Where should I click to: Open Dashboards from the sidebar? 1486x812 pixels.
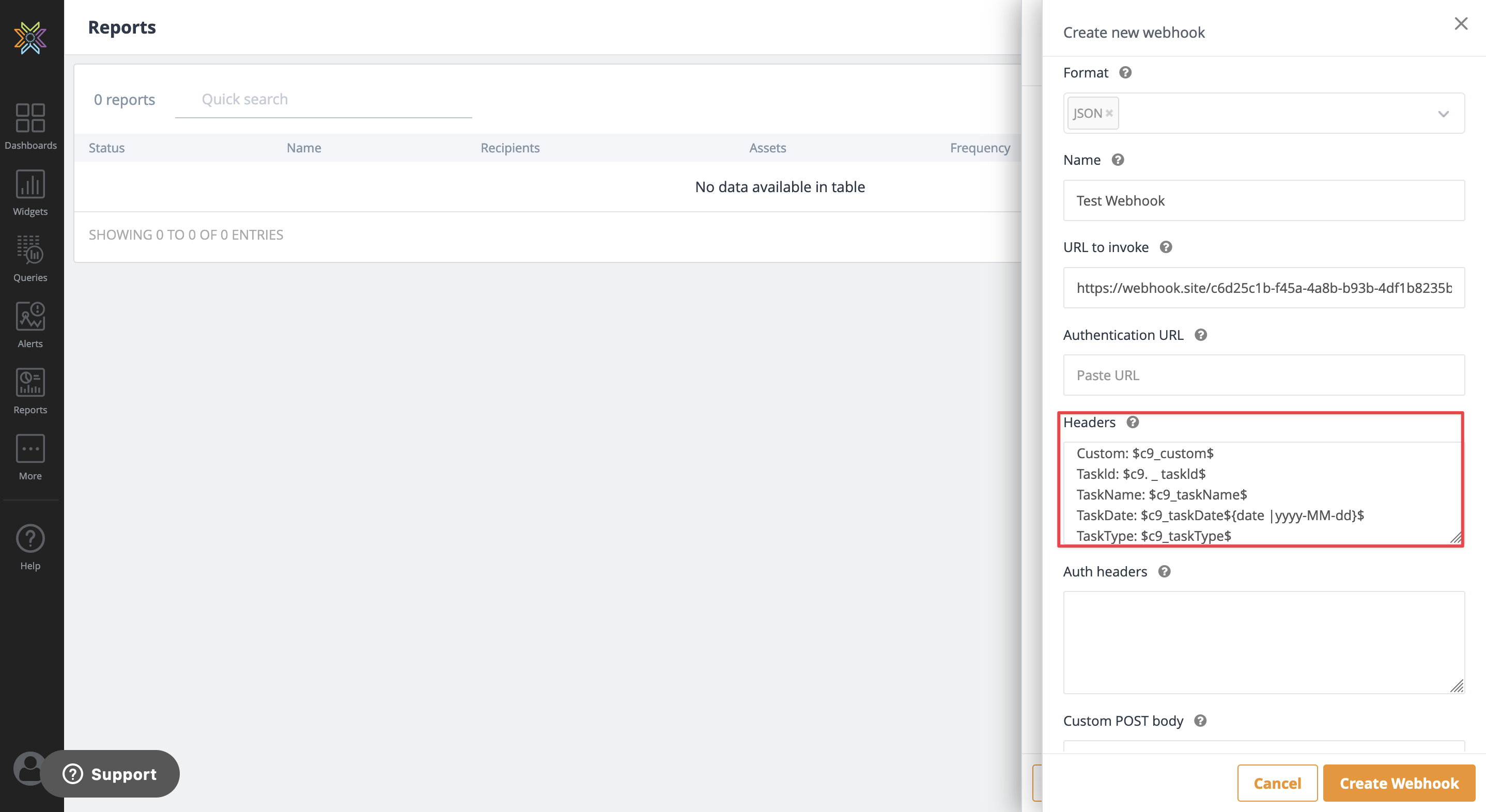point(30,126)
